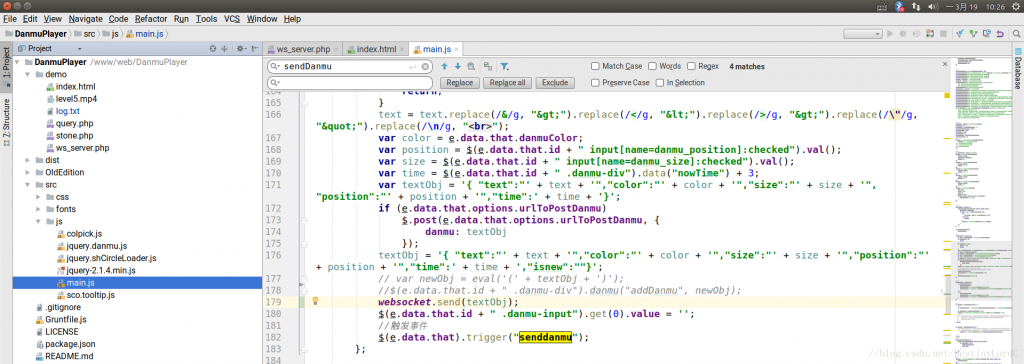
Task: Open the File menu
Action: click(9, 19)
